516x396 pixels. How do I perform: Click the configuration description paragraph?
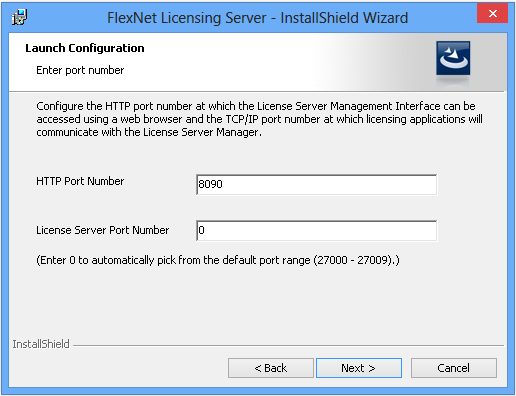(259, 119)
